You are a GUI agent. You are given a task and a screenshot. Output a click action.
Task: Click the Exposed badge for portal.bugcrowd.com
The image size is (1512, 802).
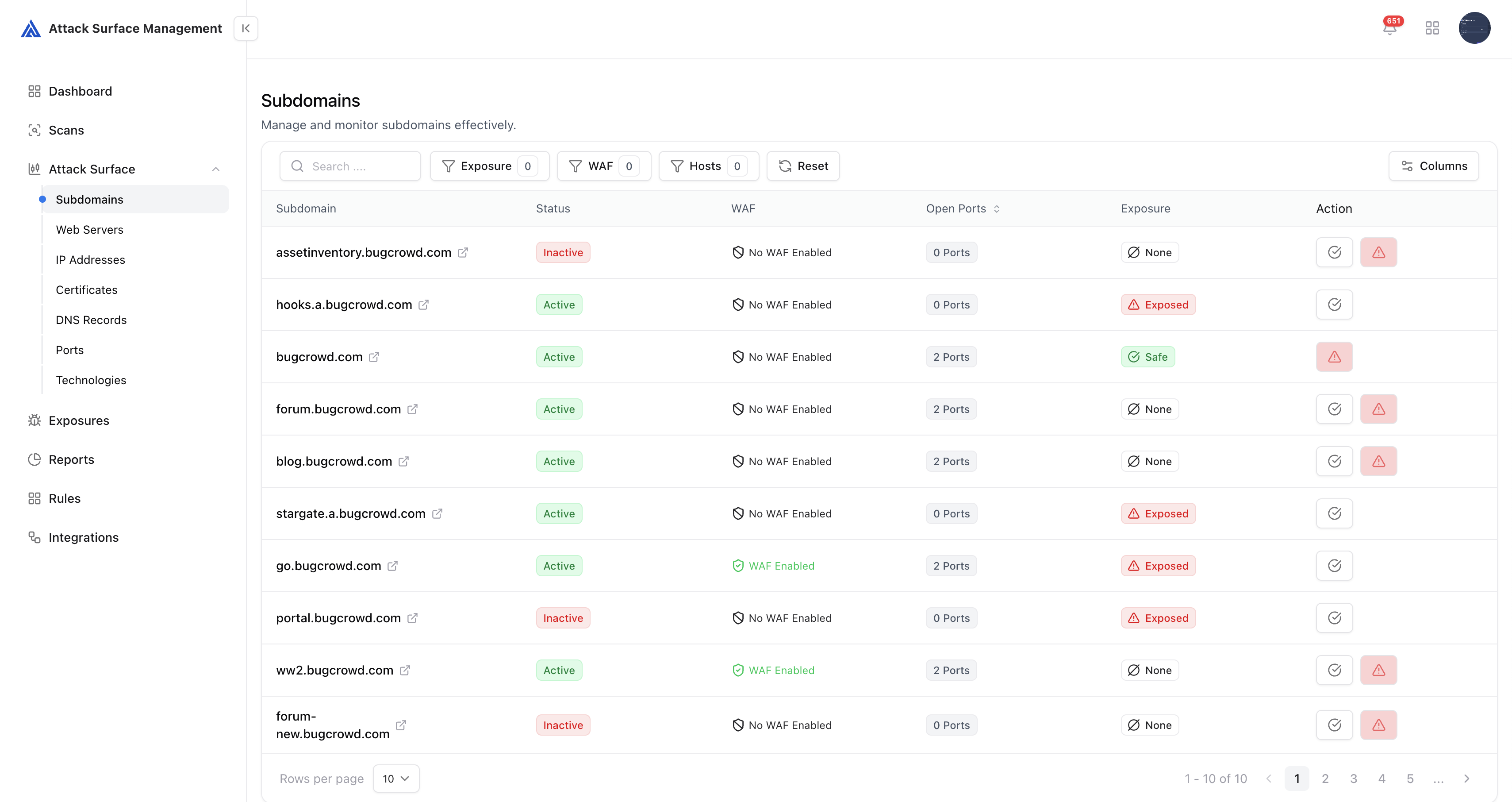click(x=1158, y=617)
